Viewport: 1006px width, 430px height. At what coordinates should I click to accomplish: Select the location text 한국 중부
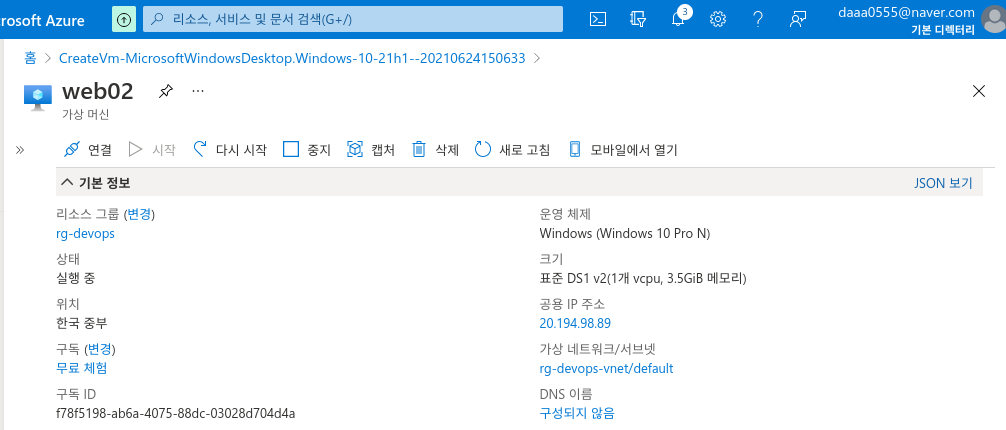82,323
